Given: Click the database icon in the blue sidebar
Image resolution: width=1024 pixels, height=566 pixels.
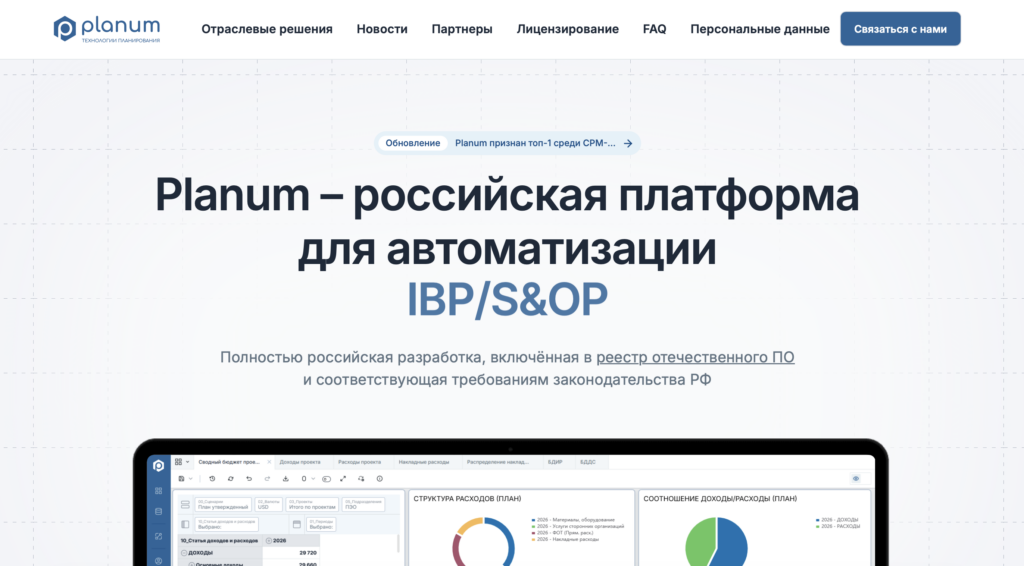Looking at the screenshot, I should click(158, 512).
